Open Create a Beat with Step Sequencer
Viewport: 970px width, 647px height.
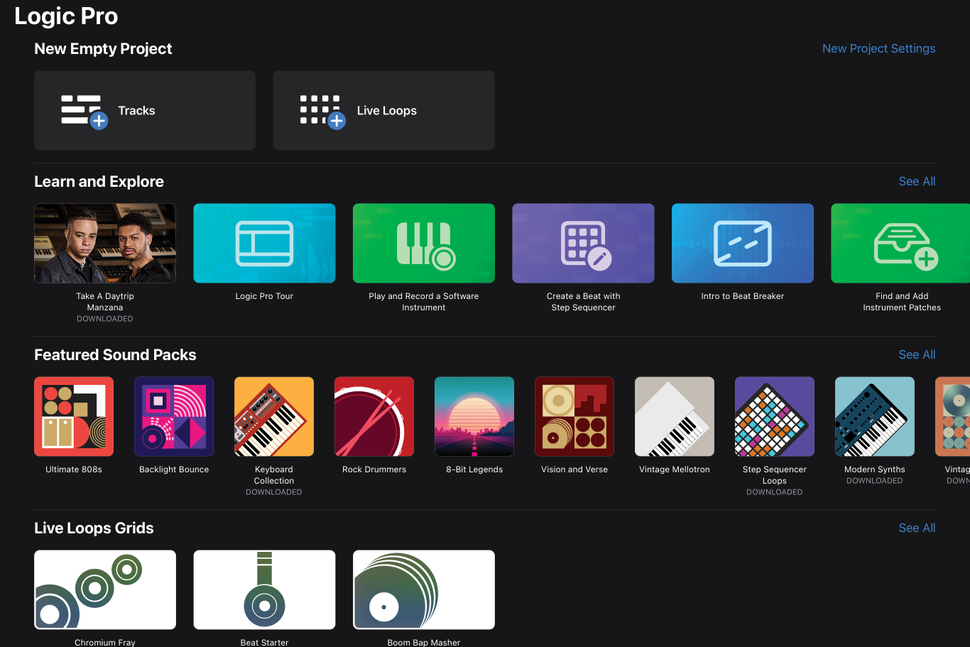(x=583, y=242)
